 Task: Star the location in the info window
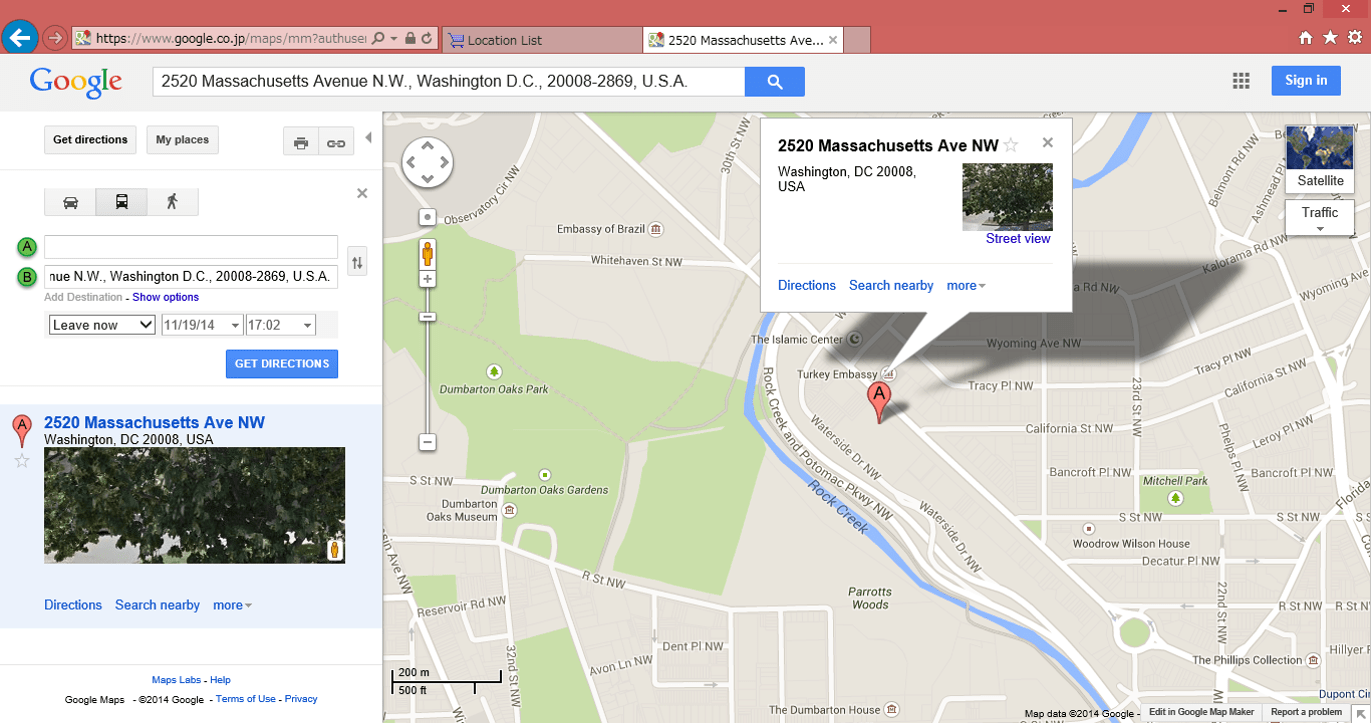(x=1010, y=146)
